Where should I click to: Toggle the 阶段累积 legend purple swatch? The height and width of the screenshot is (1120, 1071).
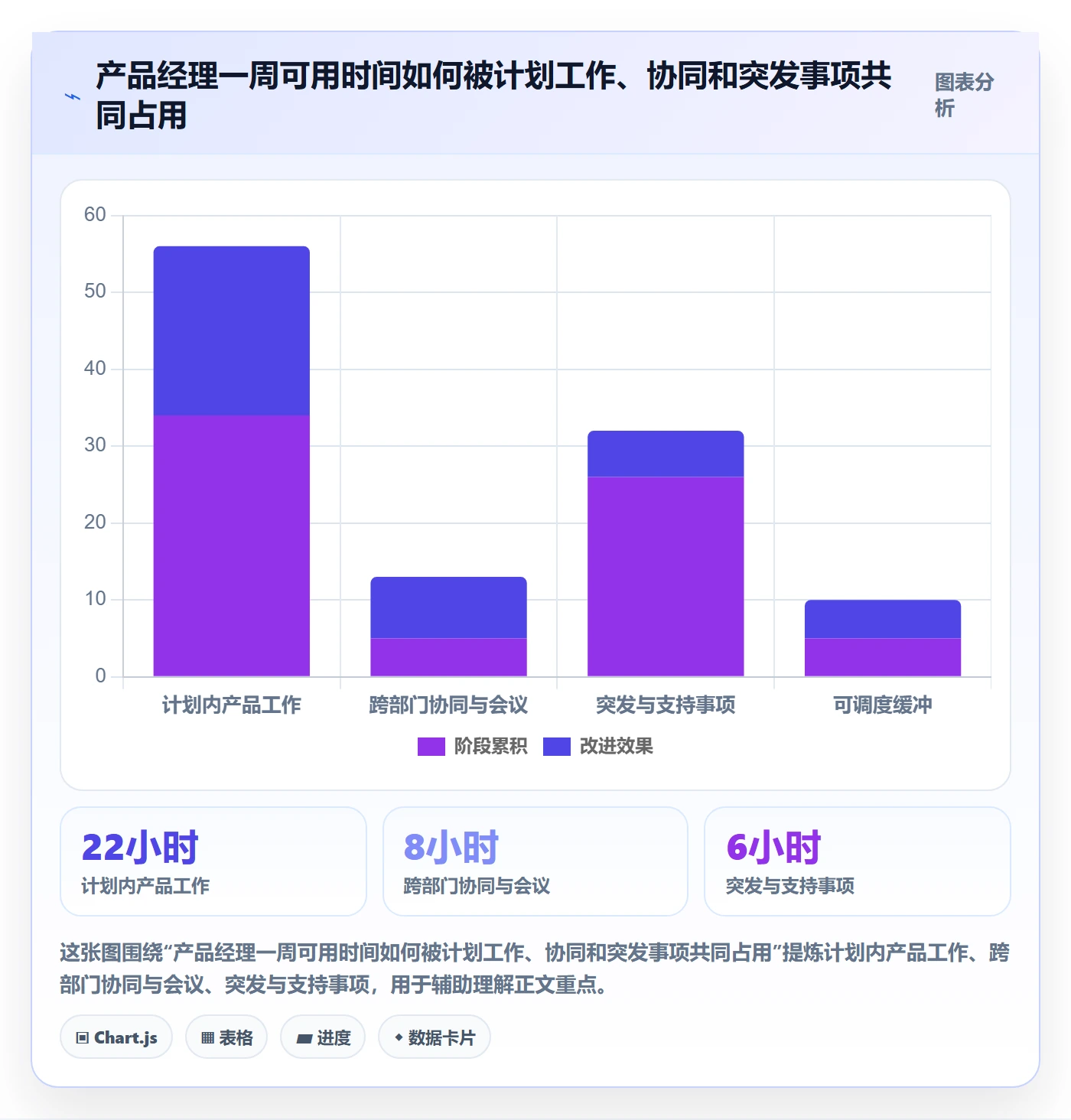[431, 747]
